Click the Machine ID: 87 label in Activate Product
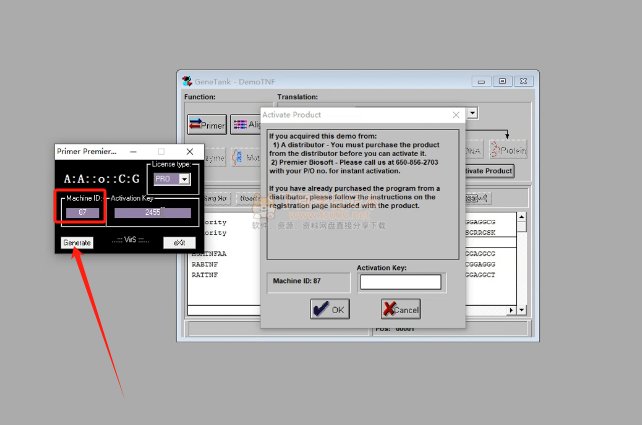642x425 pixels. [x=297, y=281]
